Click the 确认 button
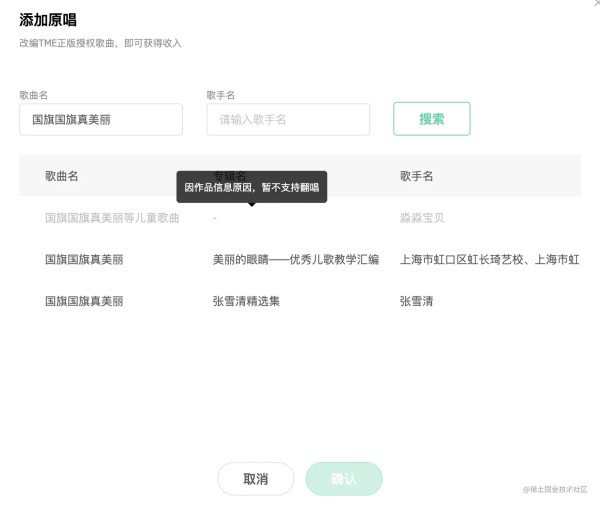Image resolution: width=600 pixels, height=506 pixels. [x=344, y=479]
